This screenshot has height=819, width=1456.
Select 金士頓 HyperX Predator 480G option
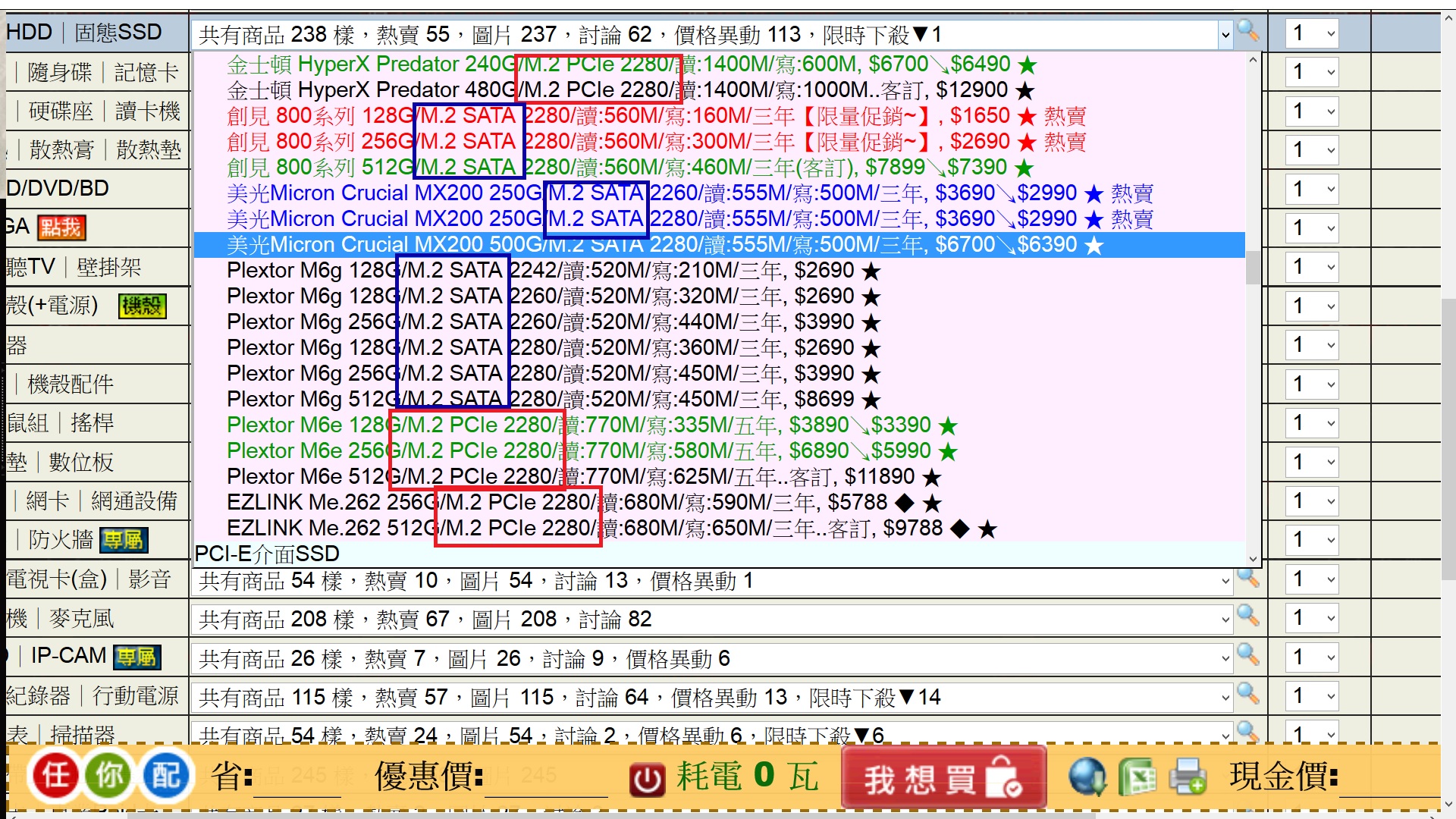720,90
